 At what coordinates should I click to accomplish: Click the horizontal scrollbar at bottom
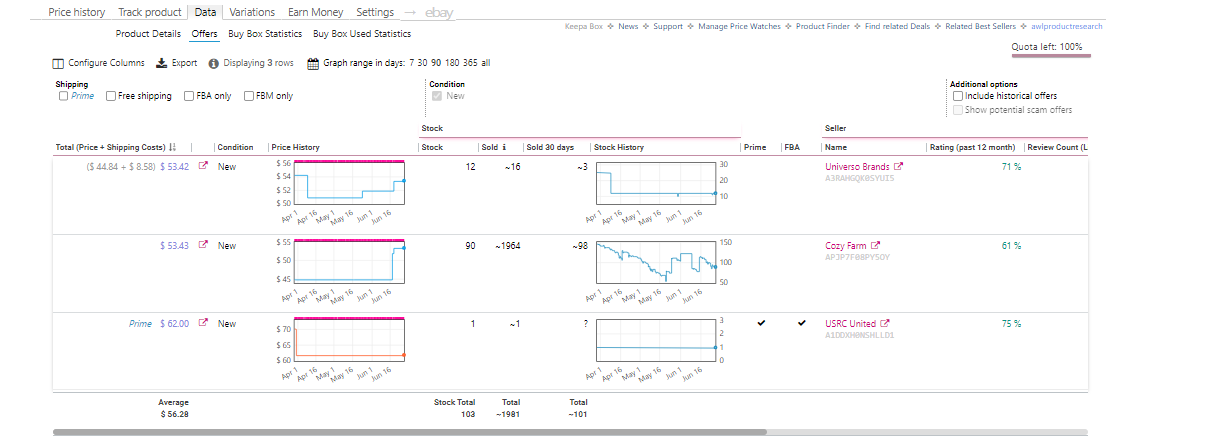pos(410,432)
